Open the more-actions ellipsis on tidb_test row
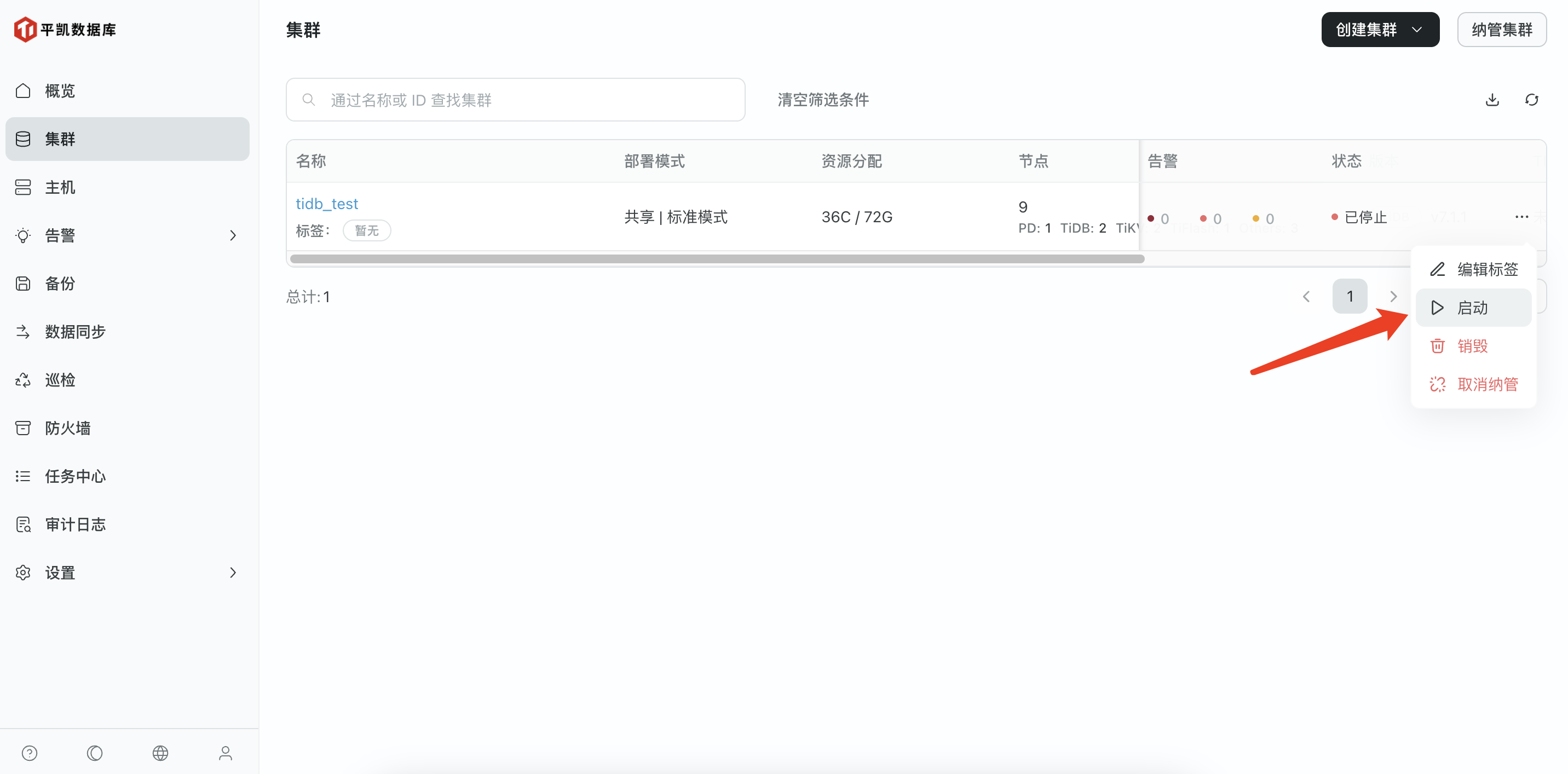The width and height of the screenshot is (1568, 774). coord(1522,217)
